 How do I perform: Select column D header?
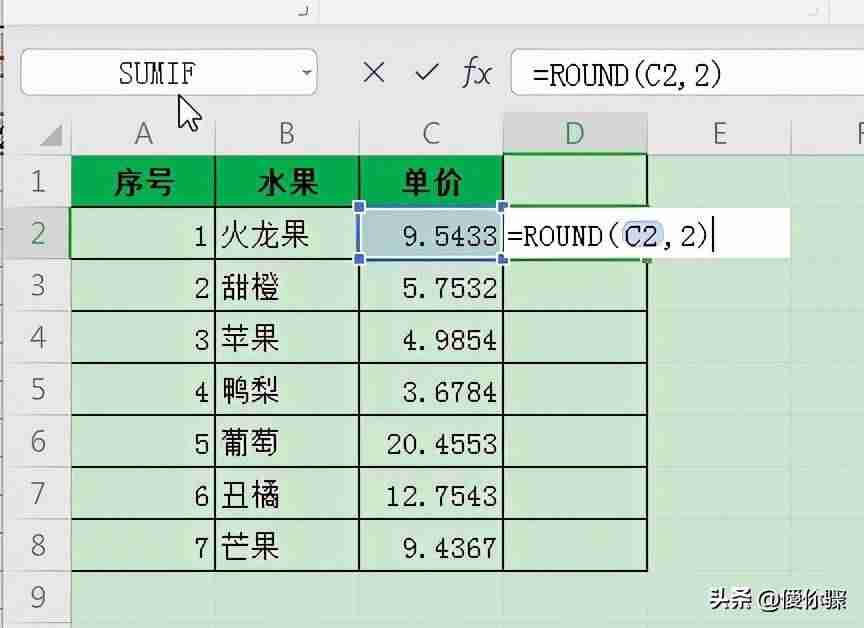(x=575, y=133)
